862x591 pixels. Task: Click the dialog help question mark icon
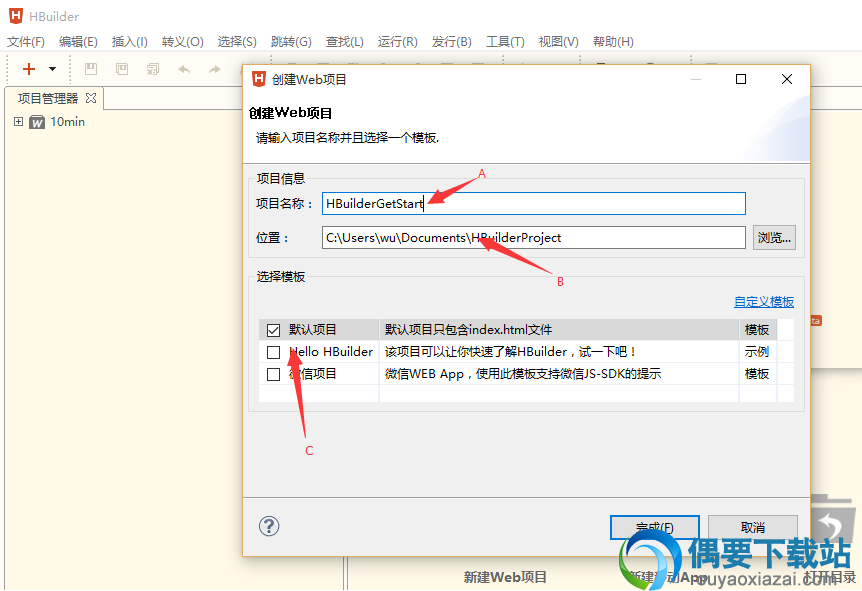(x=269, y=526)
